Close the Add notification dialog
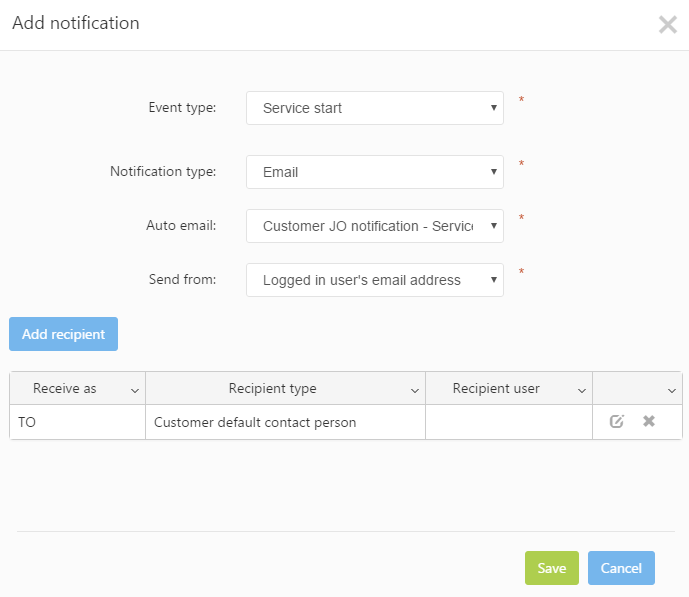 coord(667,25)
